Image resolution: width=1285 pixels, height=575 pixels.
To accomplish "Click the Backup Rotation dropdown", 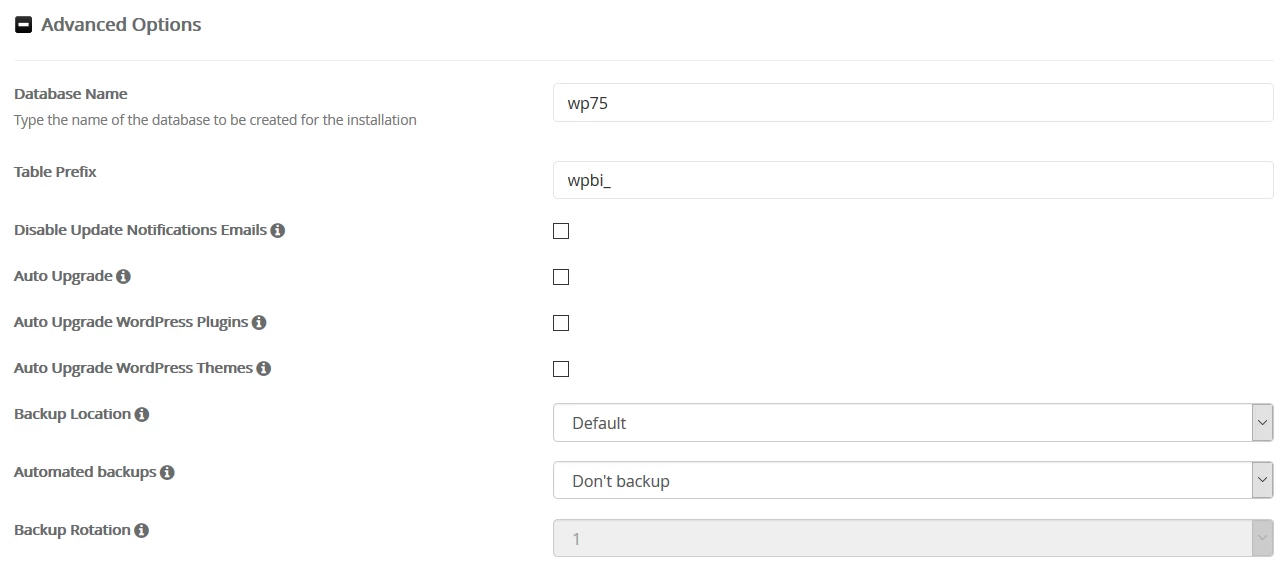I will pyautogui.click(x=912, y=539).
